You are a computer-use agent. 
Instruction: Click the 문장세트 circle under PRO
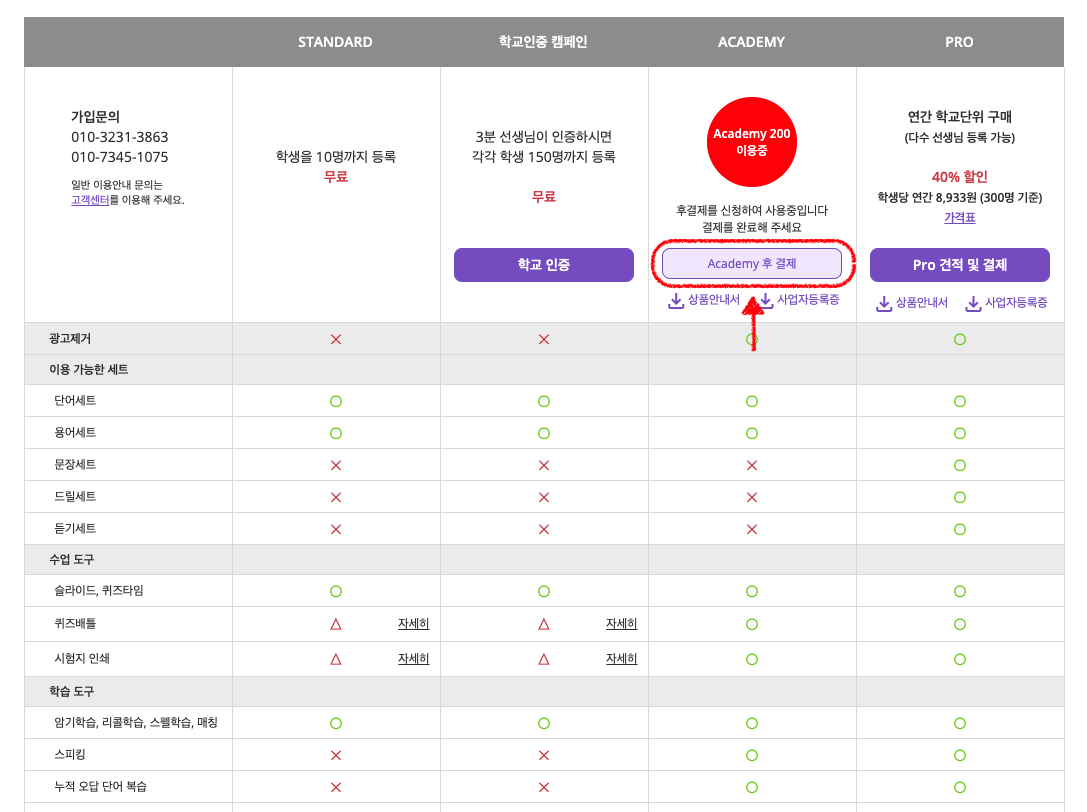pos(959,465)
